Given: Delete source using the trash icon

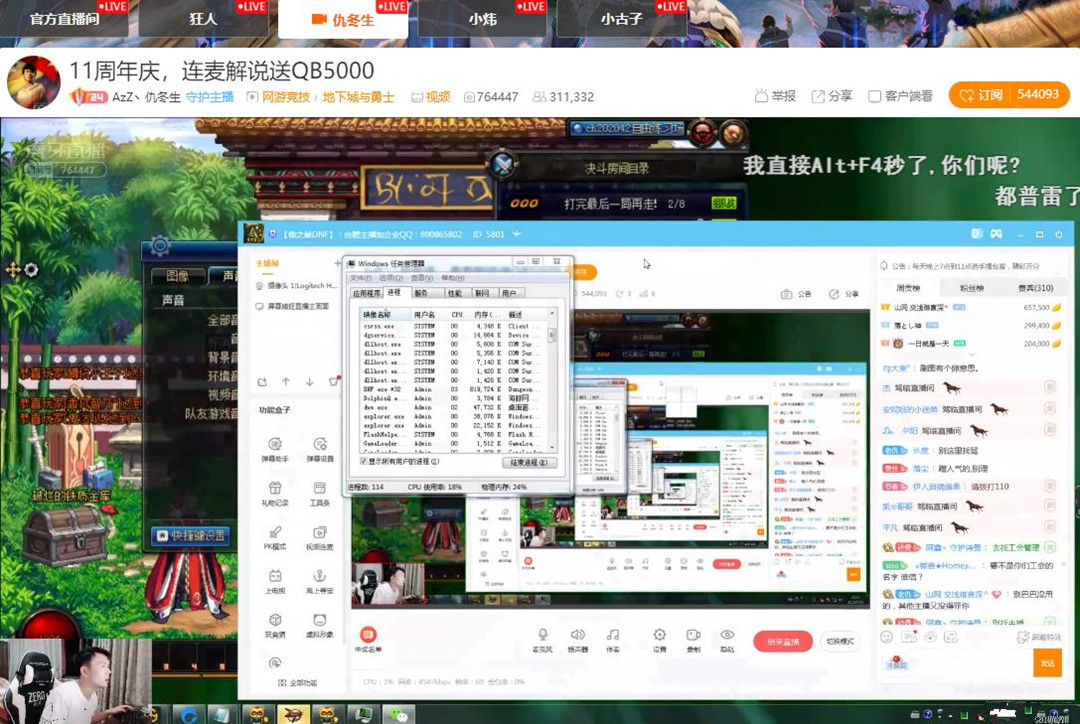Looking at the screenshot, I should (x=334, y=382).
